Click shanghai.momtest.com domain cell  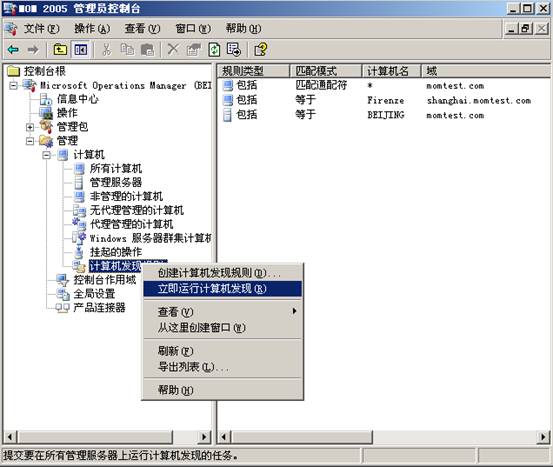click(479, 101)
